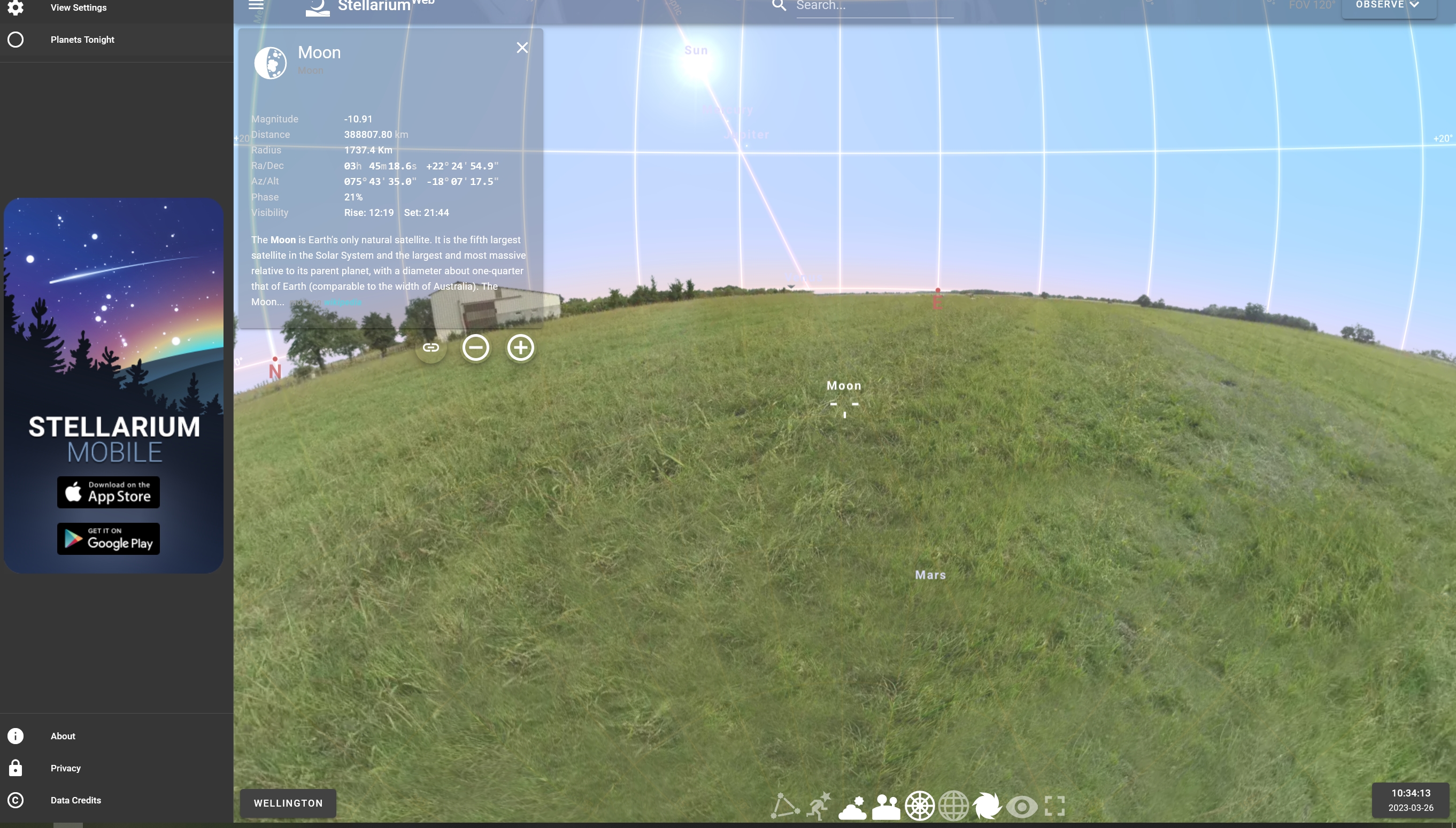Screen dimensions: 1456x828
Task: Copy link to the Moon object
Action: pyautogui.click(x=430, y=347)
